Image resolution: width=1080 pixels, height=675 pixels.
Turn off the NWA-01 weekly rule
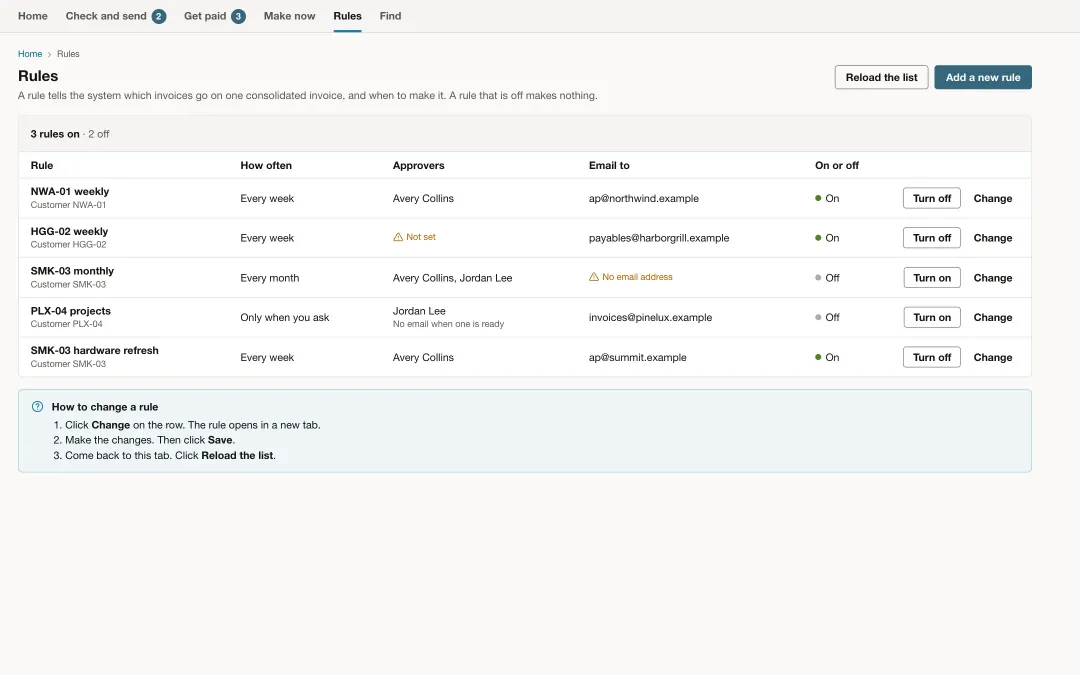pos(931,198)
